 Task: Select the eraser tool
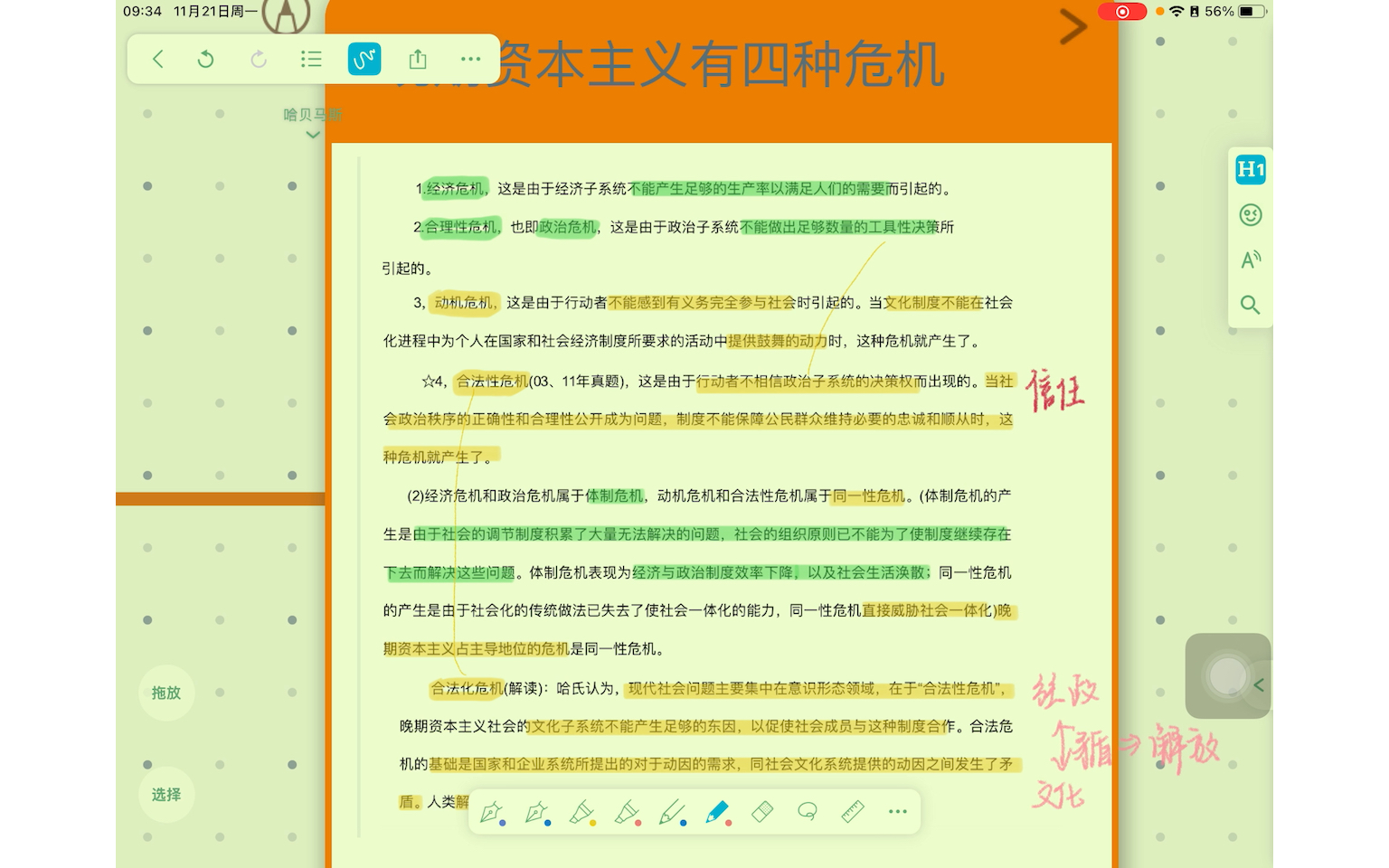click(762, 812)
